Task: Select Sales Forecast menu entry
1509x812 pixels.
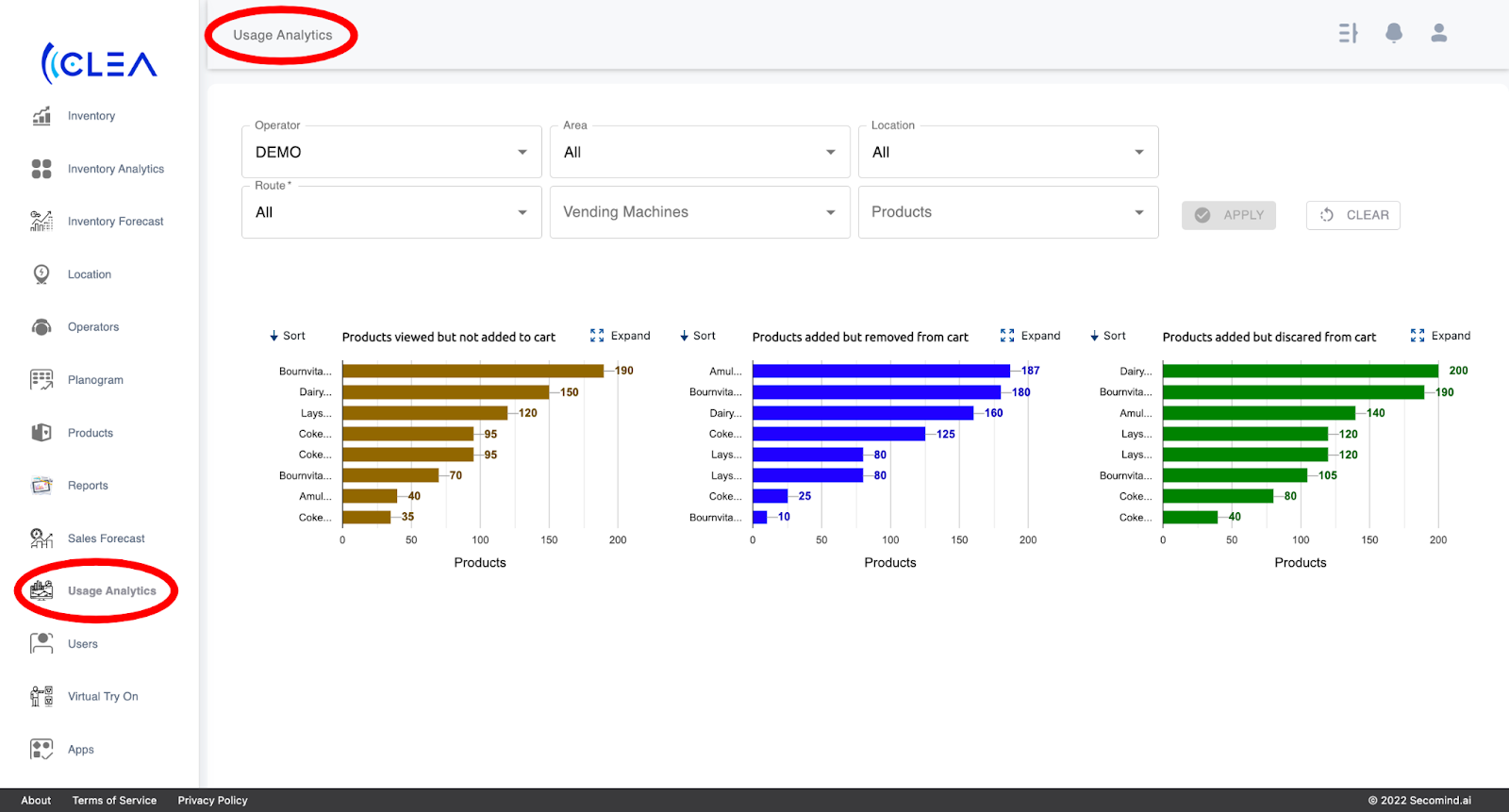Action: click(x=107, y=539)
